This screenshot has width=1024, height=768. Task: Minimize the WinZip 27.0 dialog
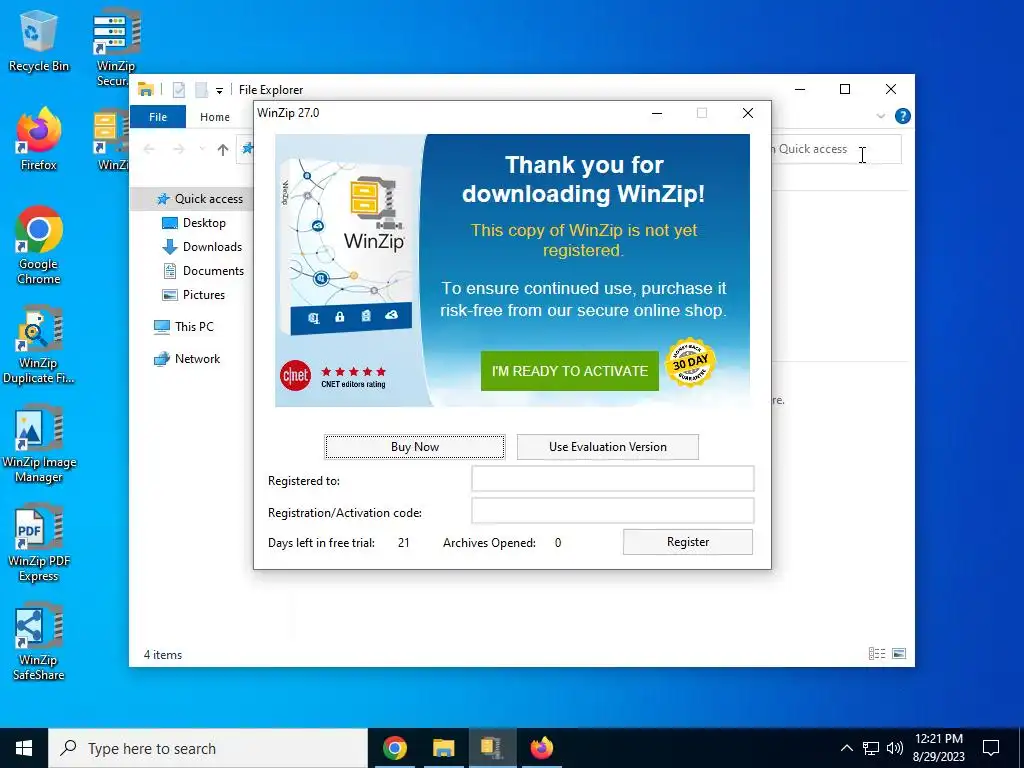coord(657,113)
